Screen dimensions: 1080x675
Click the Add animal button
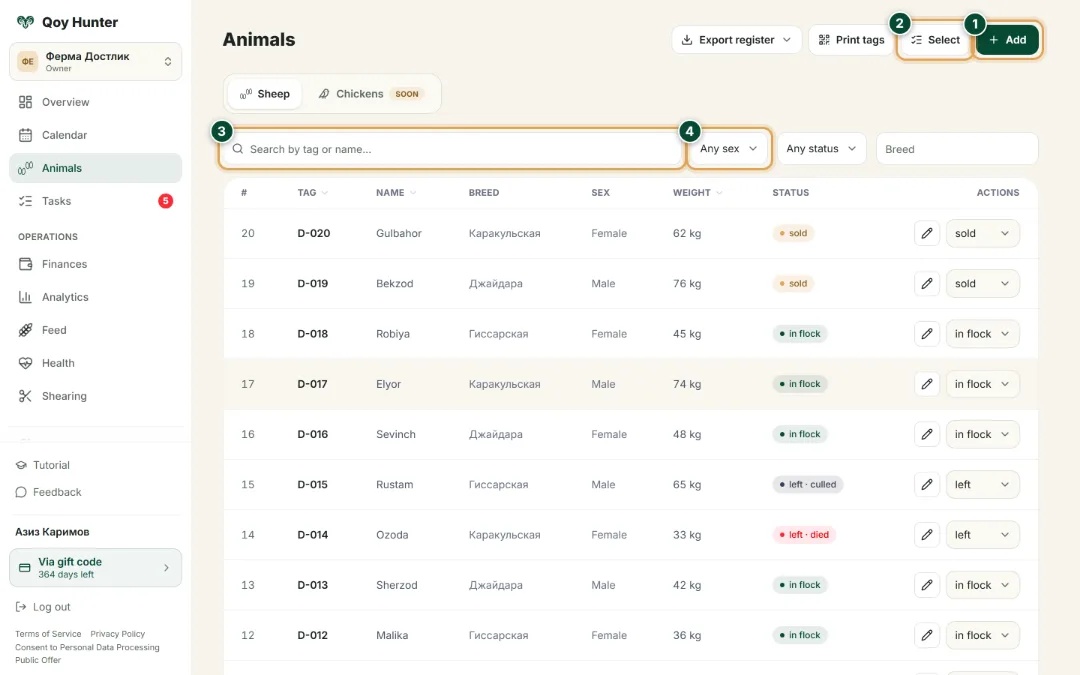click(1008, 40)
